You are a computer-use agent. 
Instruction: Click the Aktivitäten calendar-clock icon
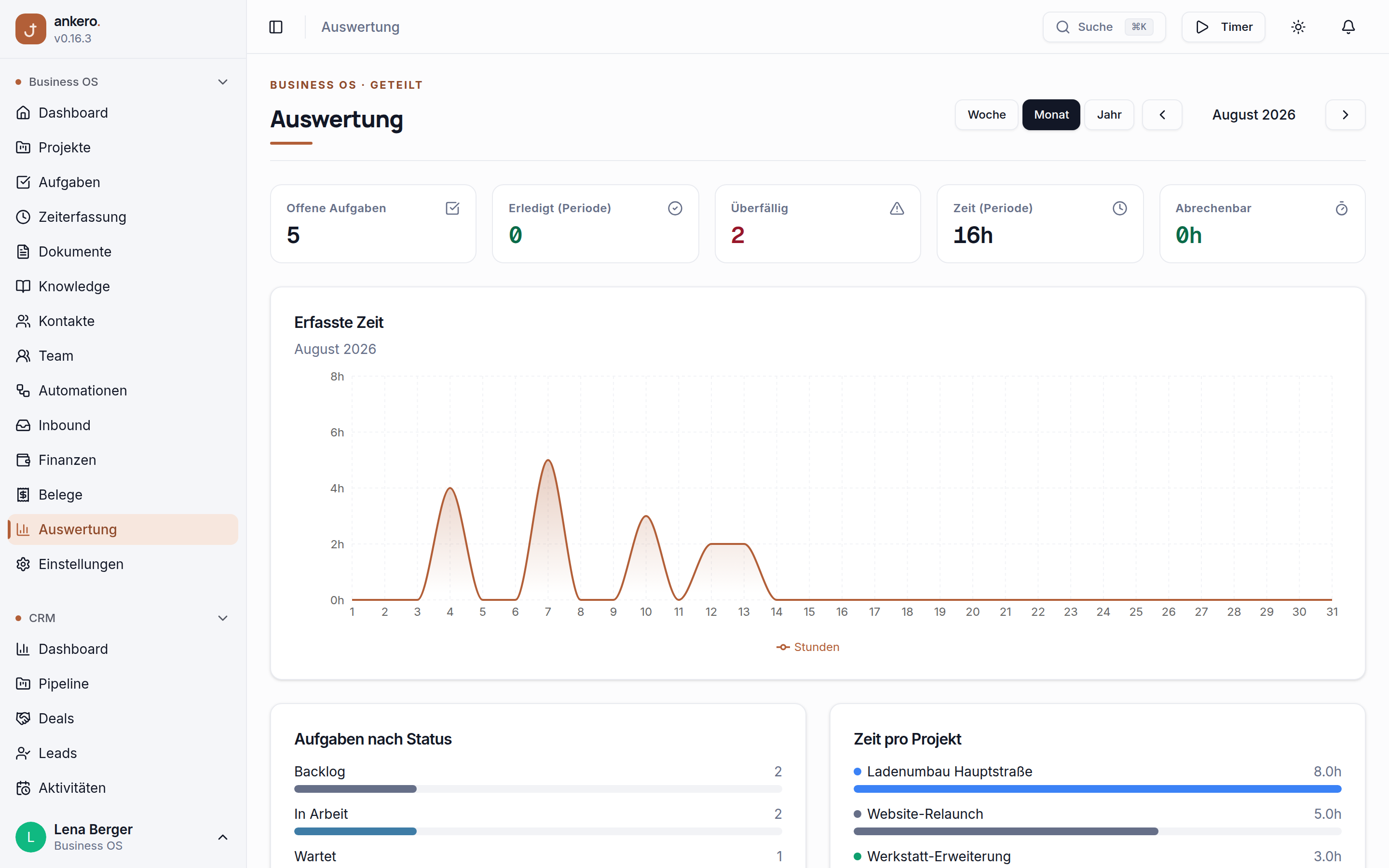tap(23, 787)
